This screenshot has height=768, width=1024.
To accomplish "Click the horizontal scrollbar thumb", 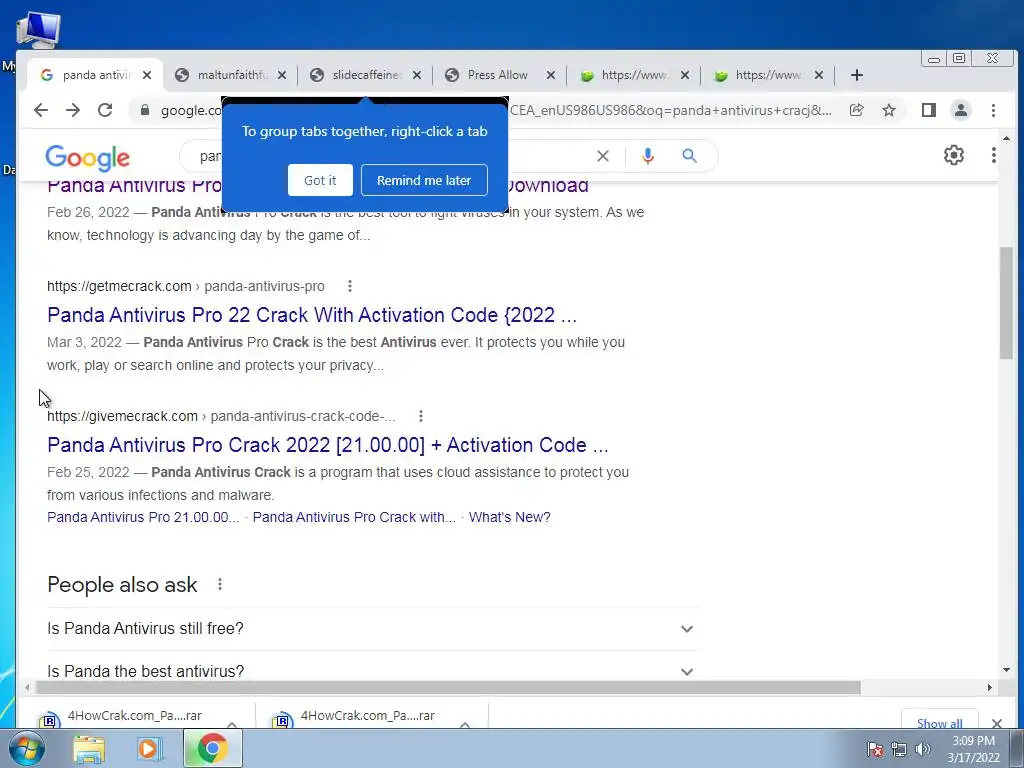I will point(448,688).
